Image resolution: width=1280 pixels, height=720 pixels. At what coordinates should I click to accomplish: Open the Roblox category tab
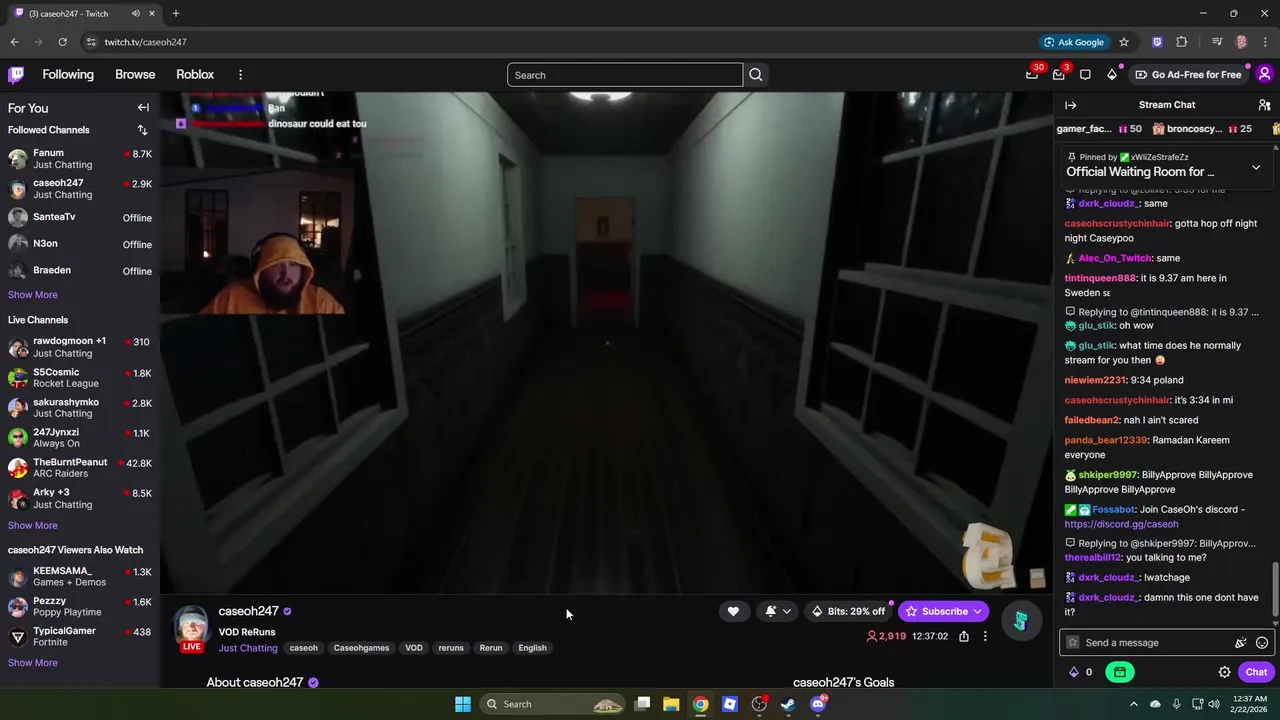click(x=195, y=75)
